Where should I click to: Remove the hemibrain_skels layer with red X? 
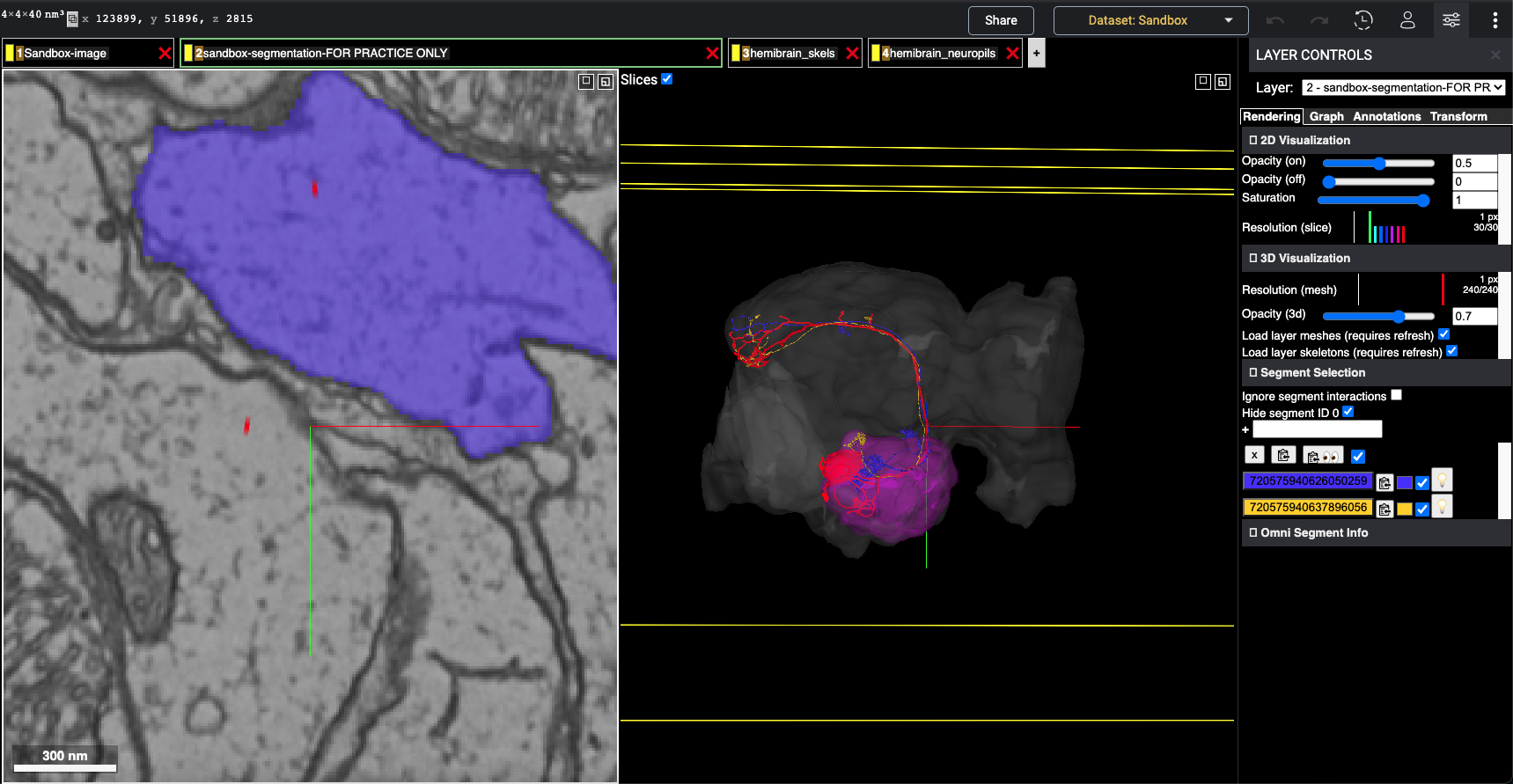coord(852,54)
